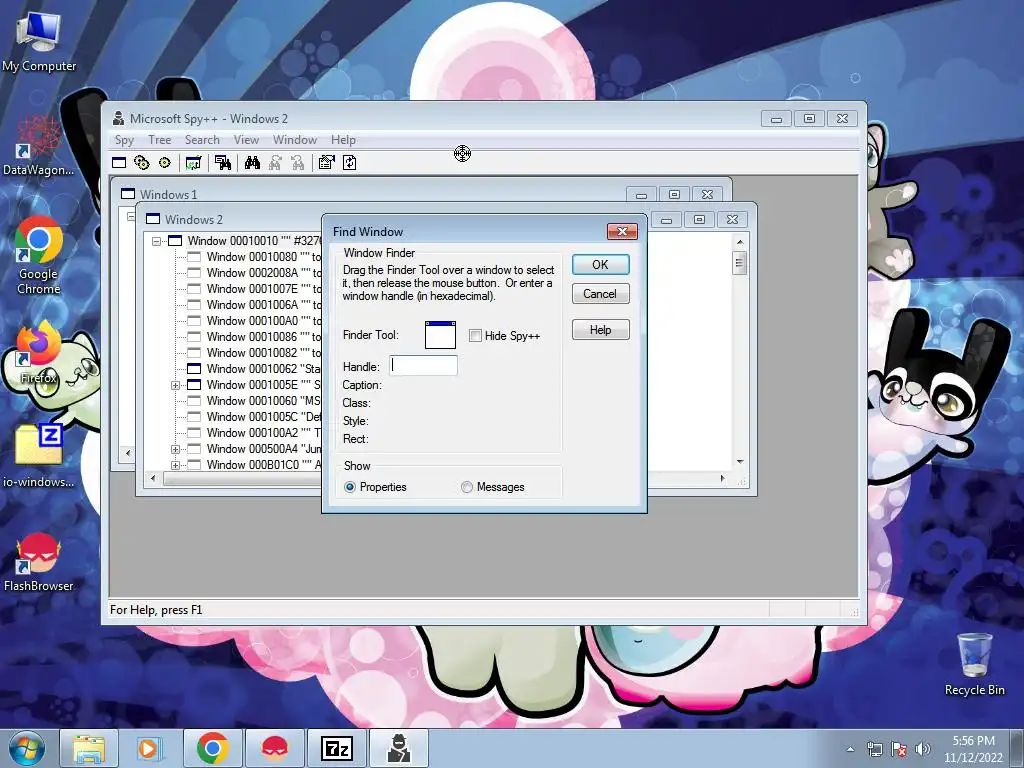Click the Log Messages toolbar icon

193,163
